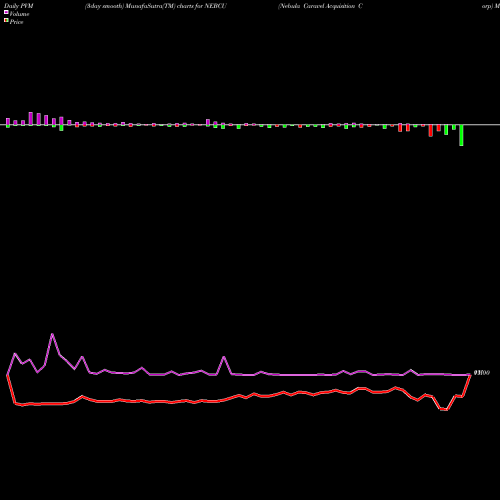Screen dimensions: 500x500
Task: Click the red-green Price legend swatch
Action: click(x=6, y=21)
